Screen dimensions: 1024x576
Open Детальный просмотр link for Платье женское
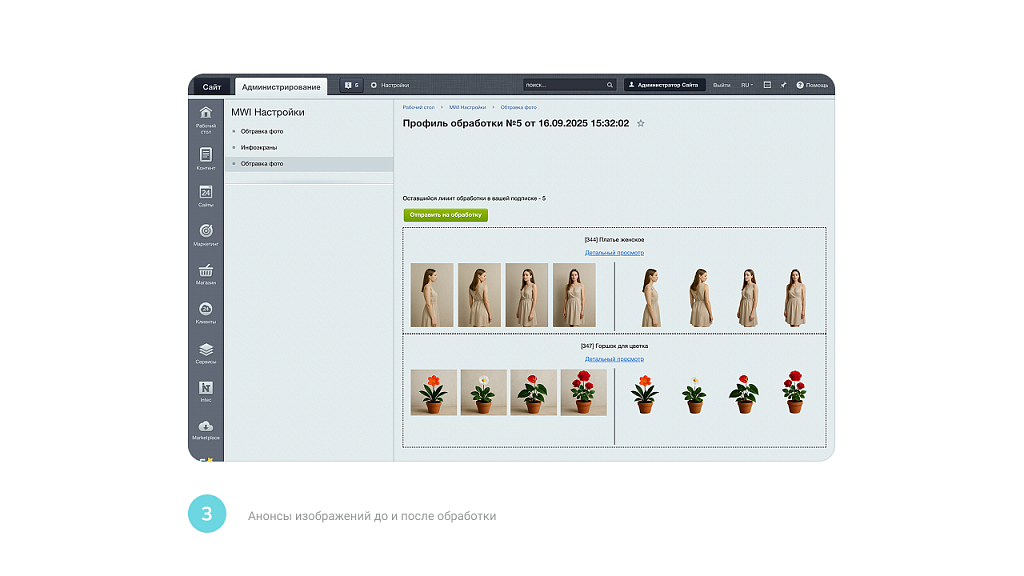coord(614,253)
